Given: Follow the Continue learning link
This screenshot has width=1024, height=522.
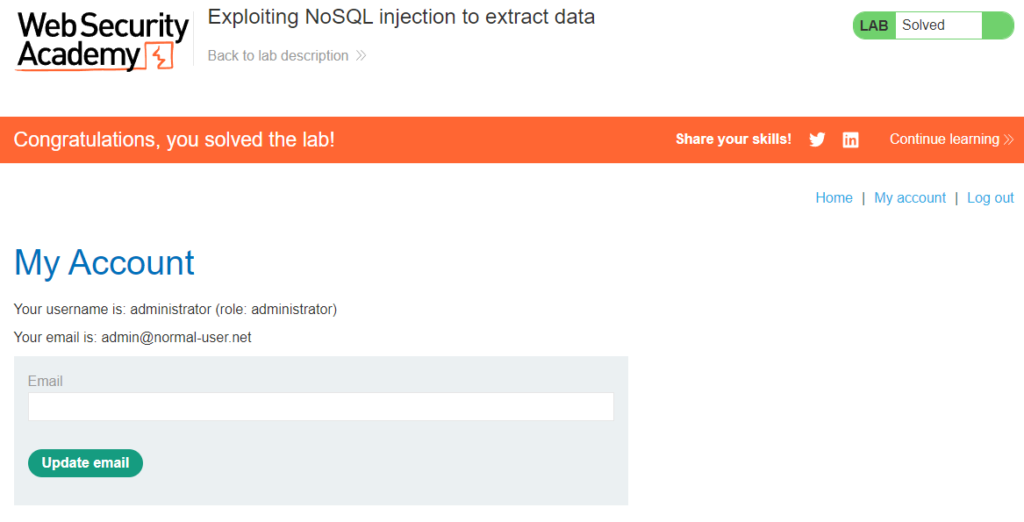Looking at the screenshot, I should pyautogui.click(x=944, y=139).
